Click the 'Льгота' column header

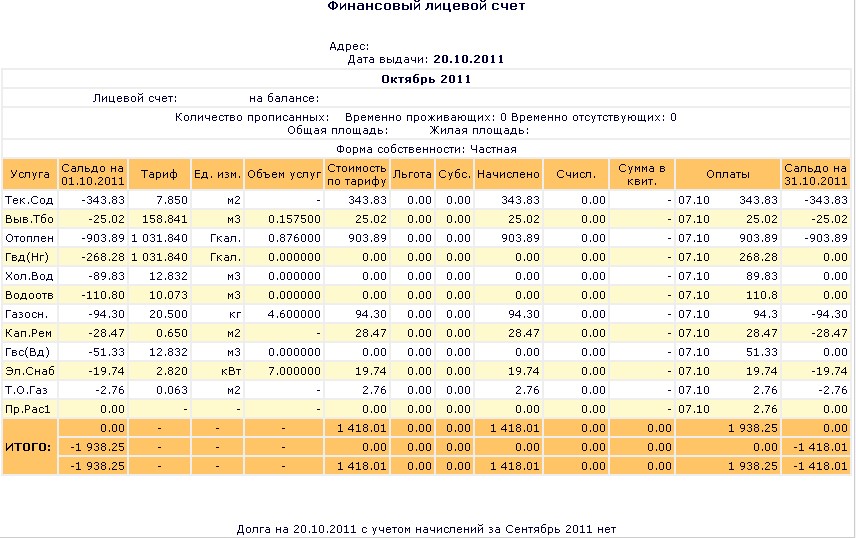[x=412, y=174]
